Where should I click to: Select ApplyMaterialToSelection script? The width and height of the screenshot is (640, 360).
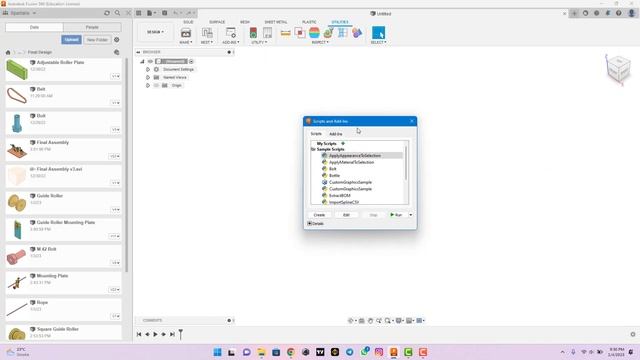coord(351,162)
